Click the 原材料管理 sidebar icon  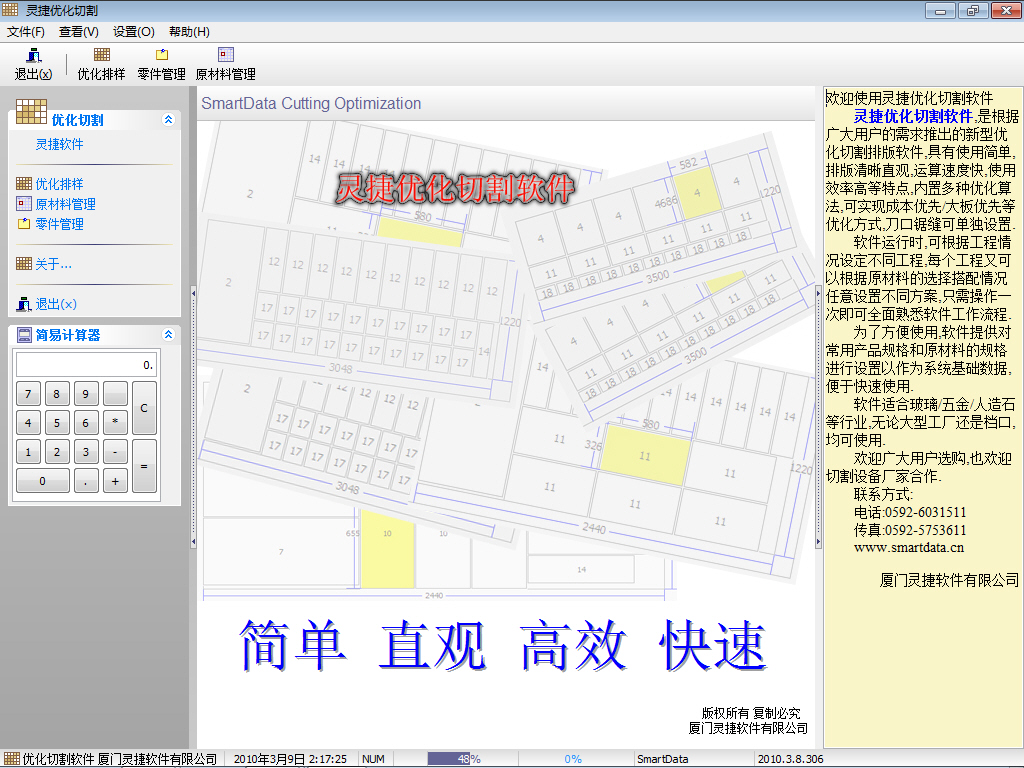tap(24, 204)
